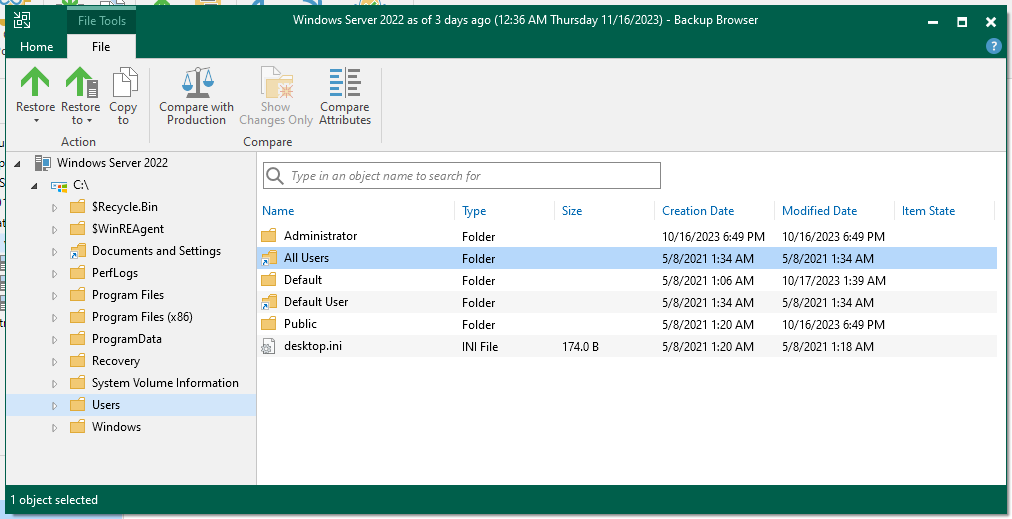
Task: Sort list by Item State column
Action: pos(928,210)
